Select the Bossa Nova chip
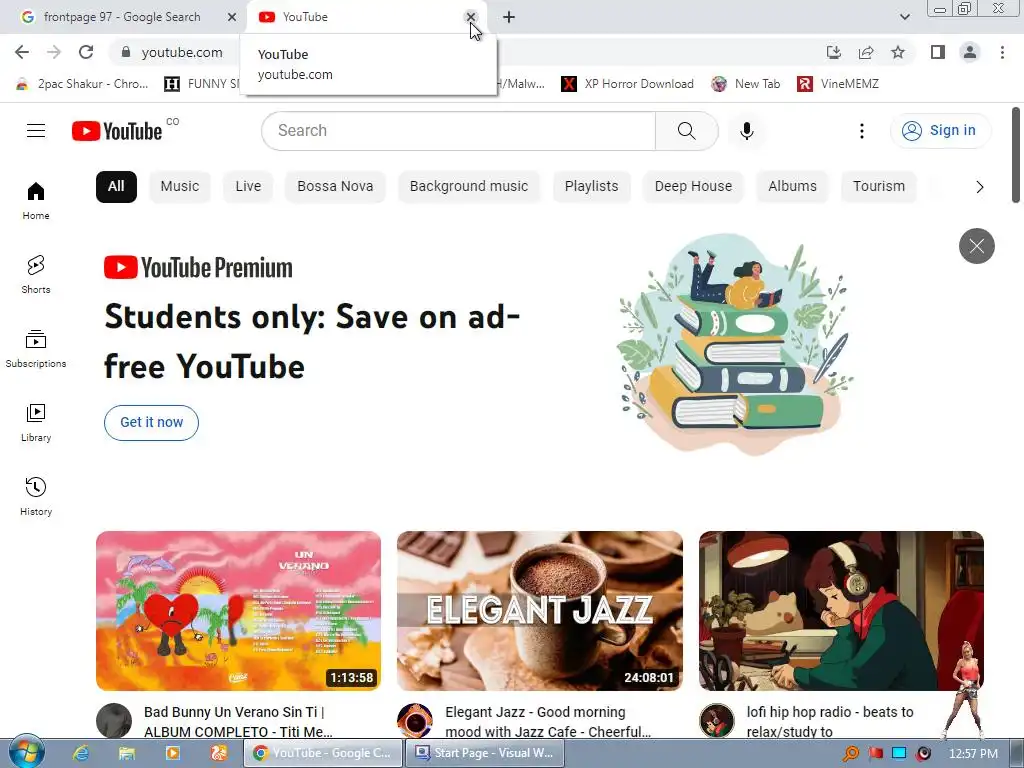The image size is (1024, 768). coord(335,187)
